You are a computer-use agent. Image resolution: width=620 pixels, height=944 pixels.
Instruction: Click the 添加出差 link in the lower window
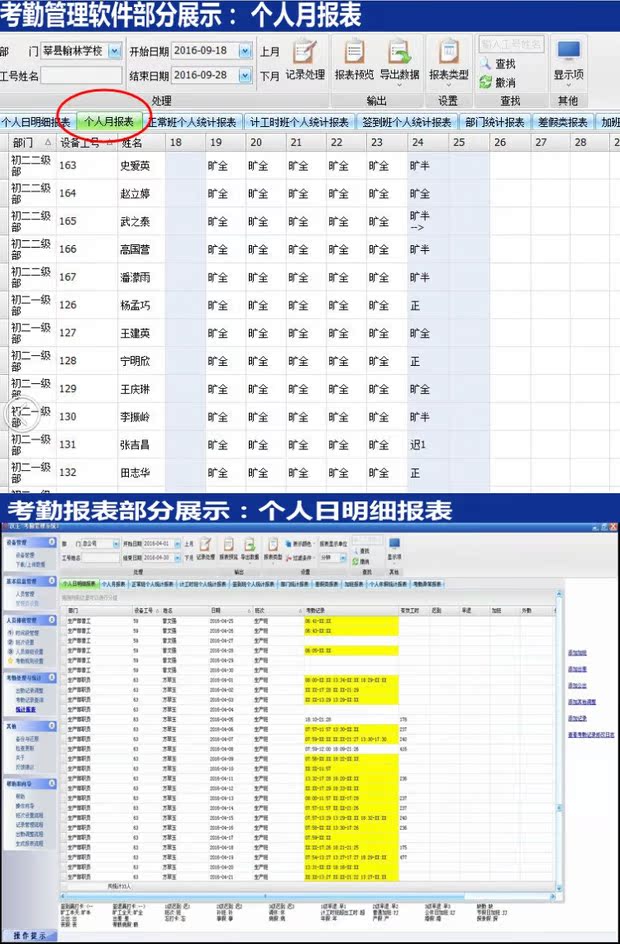click(x=577, y=669)
